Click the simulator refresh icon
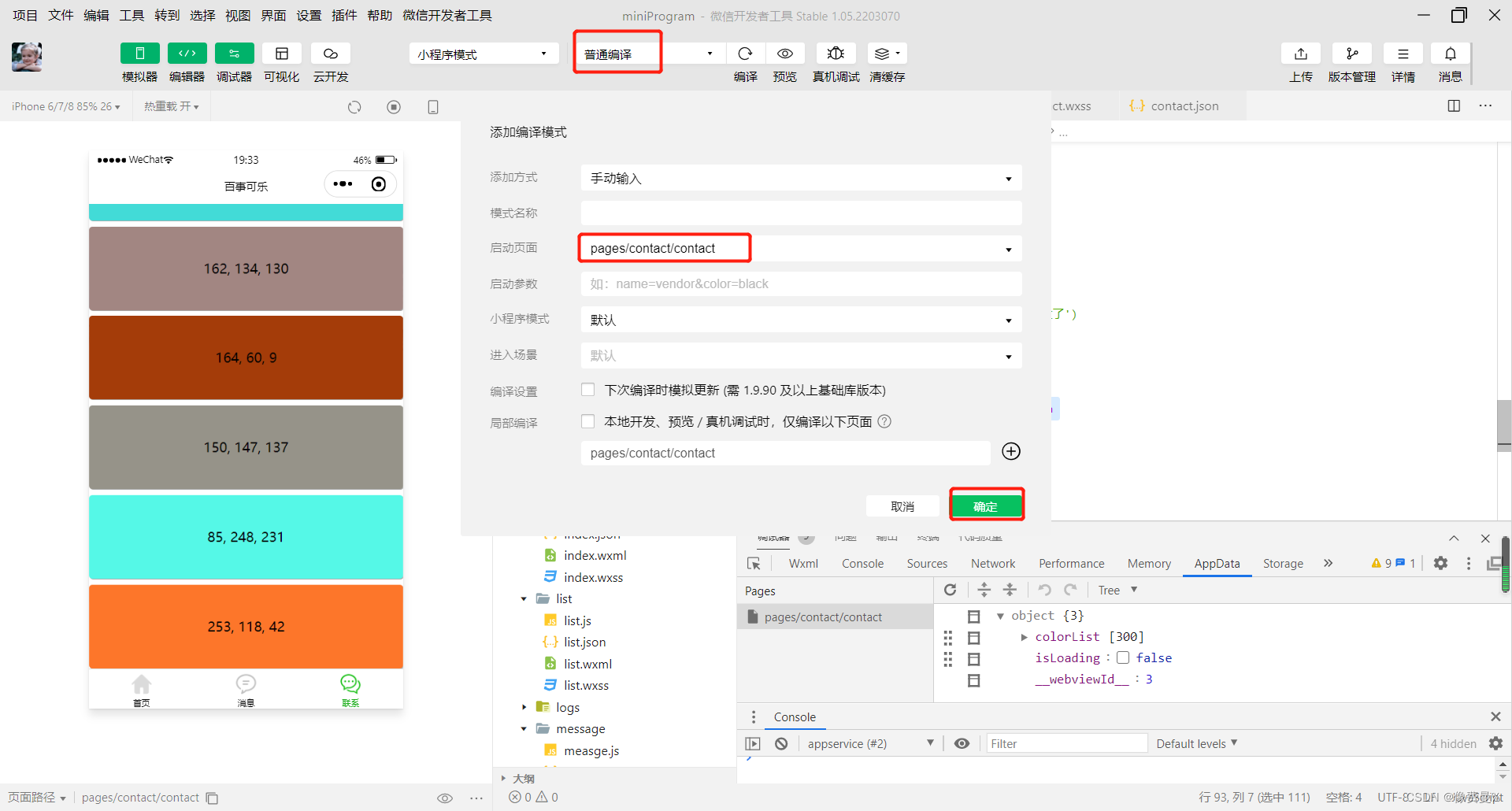The width and height of the screenshot is (1512, 811). pyautogui.click(x=354, y=107)
